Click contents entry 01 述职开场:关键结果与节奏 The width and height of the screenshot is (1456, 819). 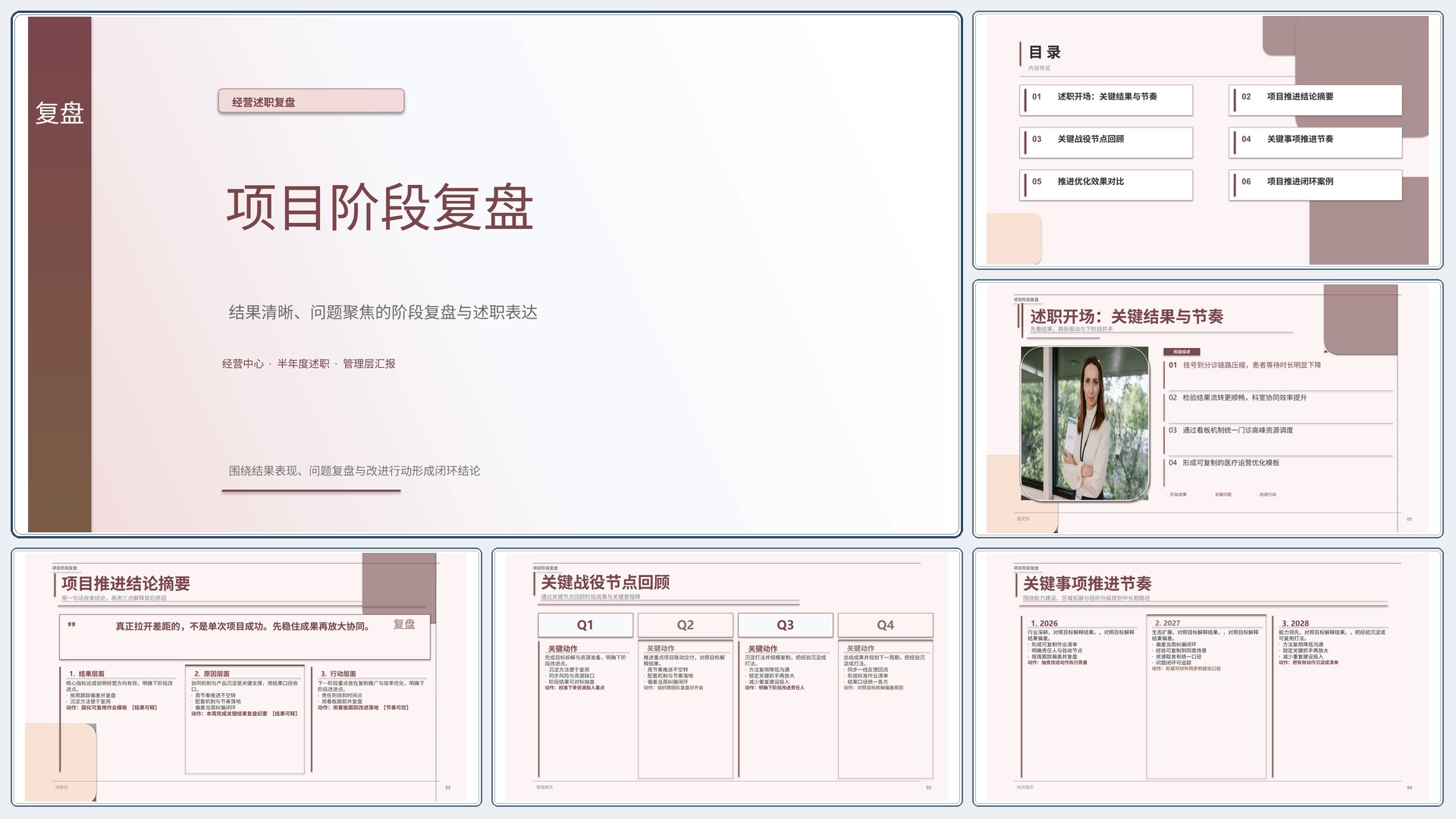pos(1106,99)
